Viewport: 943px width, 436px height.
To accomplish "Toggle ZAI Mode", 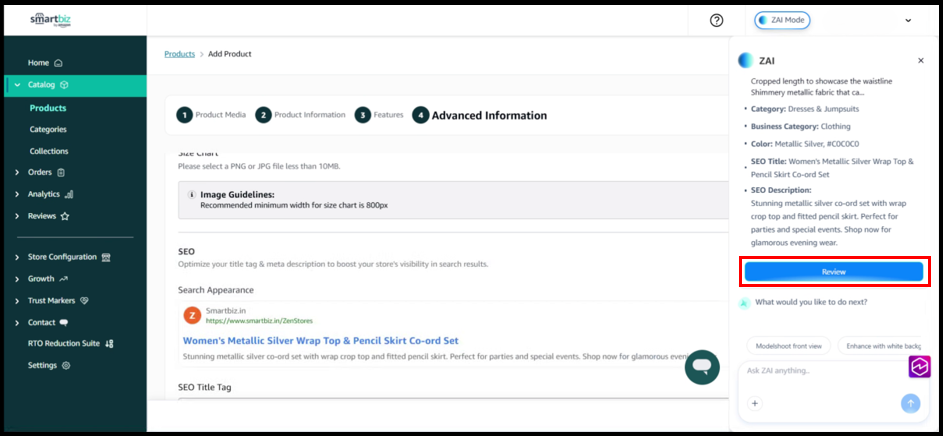I will pyautogui.click(x=781, y=20).
